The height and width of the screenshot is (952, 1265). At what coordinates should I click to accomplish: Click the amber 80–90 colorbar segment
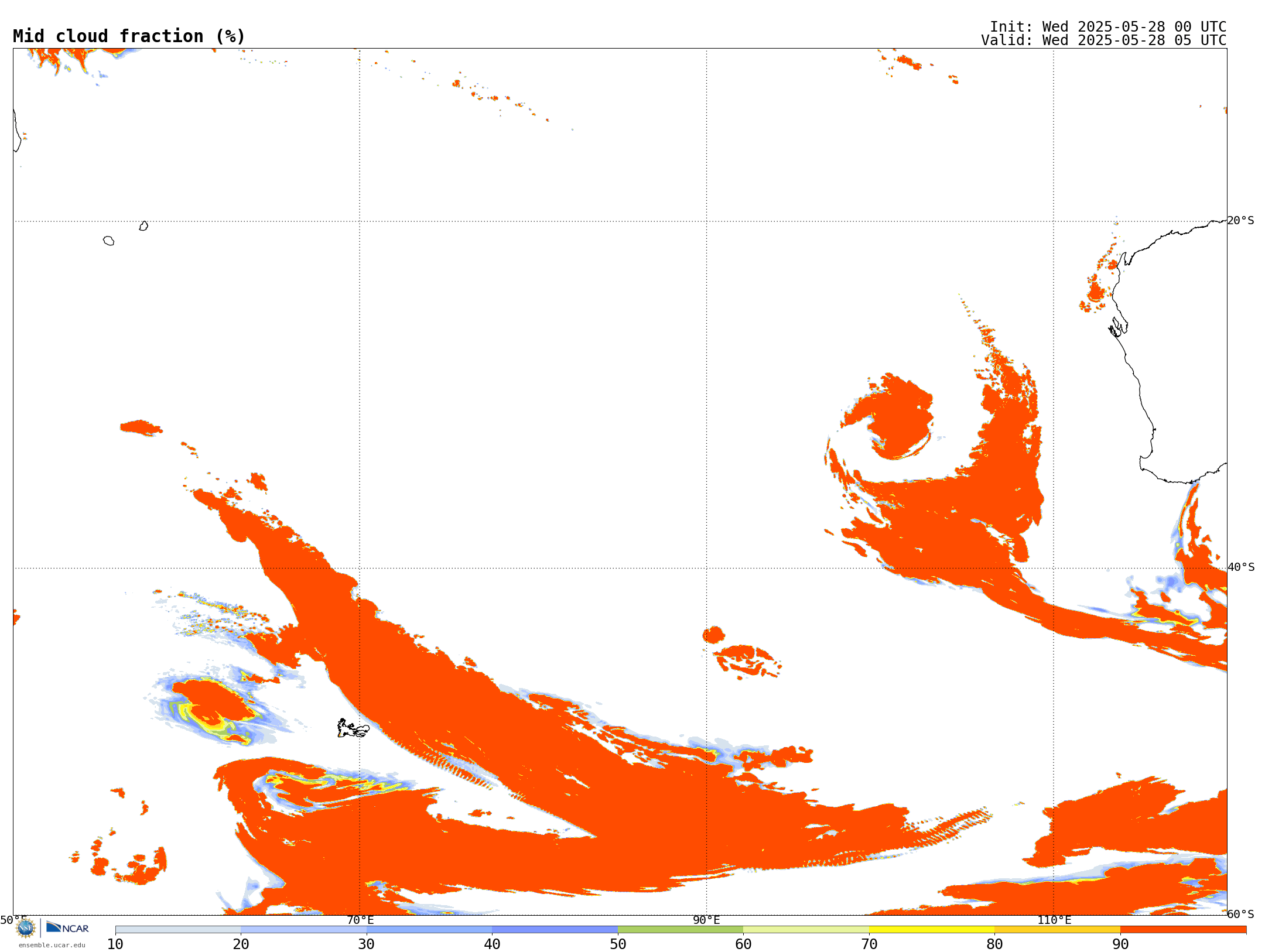(x=1058, y=930)
